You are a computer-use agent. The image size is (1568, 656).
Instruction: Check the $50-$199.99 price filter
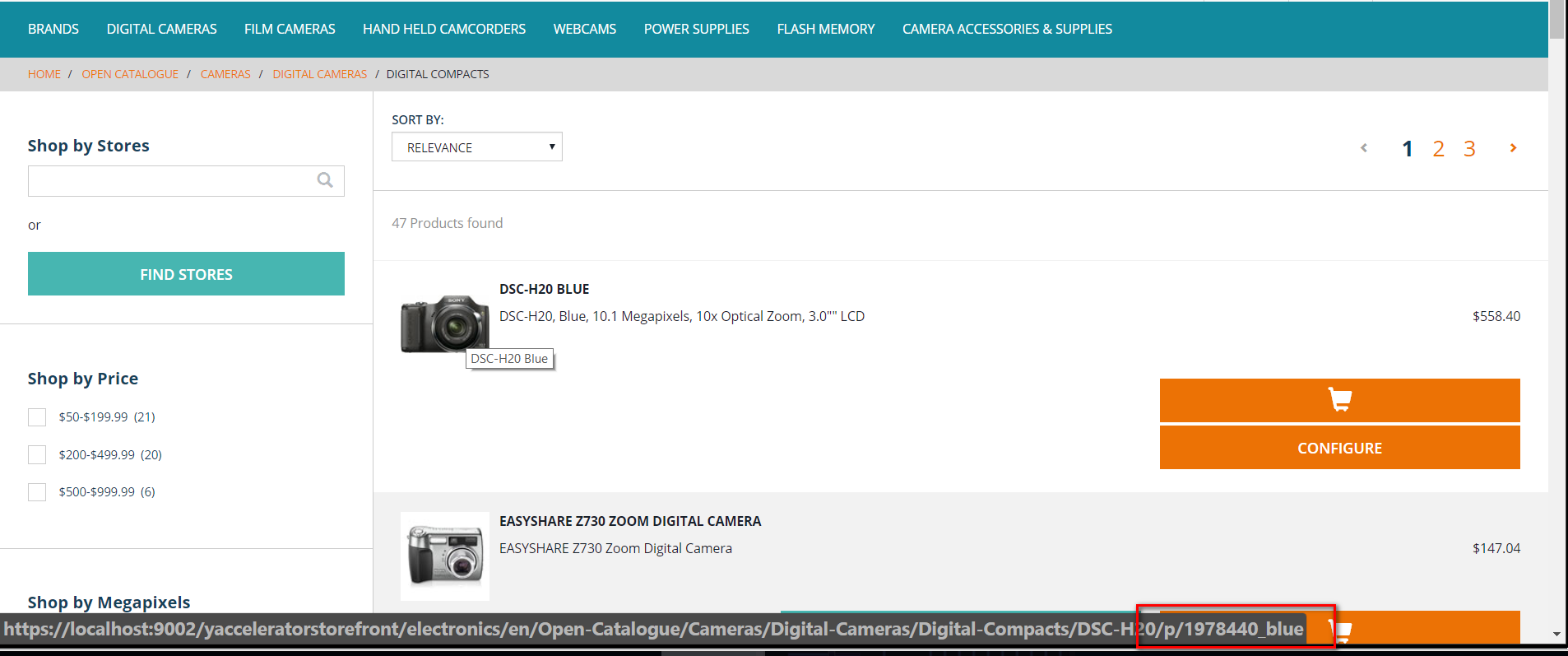click(x=37, y=417)
